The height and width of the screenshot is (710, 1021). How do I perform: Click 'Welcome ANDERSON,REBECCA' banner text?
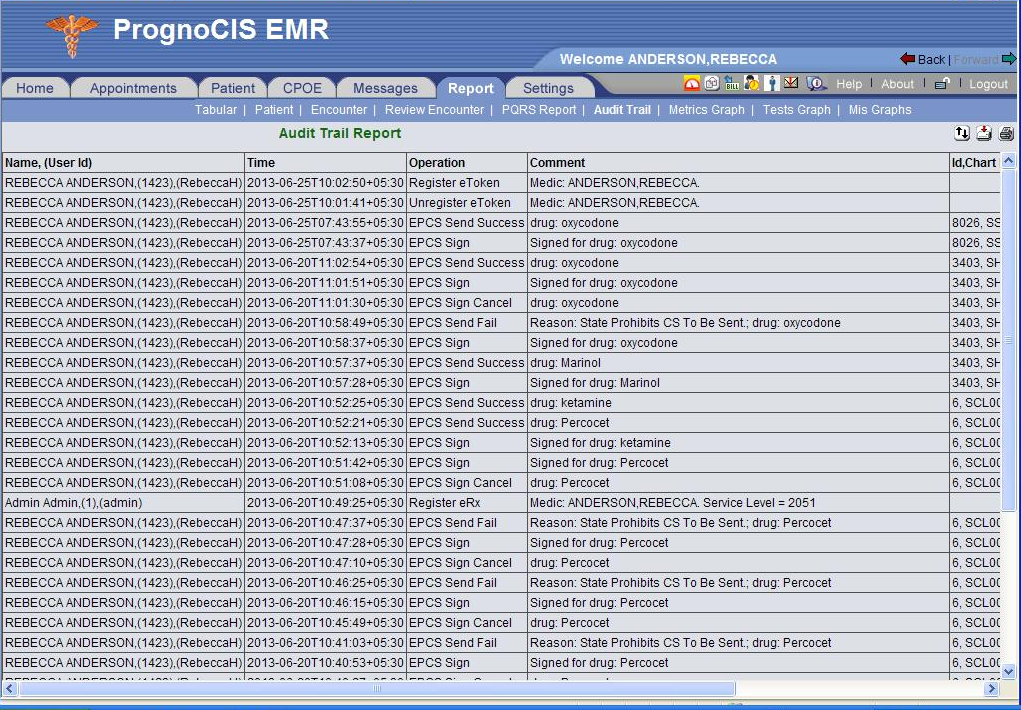tap(668, 59)
